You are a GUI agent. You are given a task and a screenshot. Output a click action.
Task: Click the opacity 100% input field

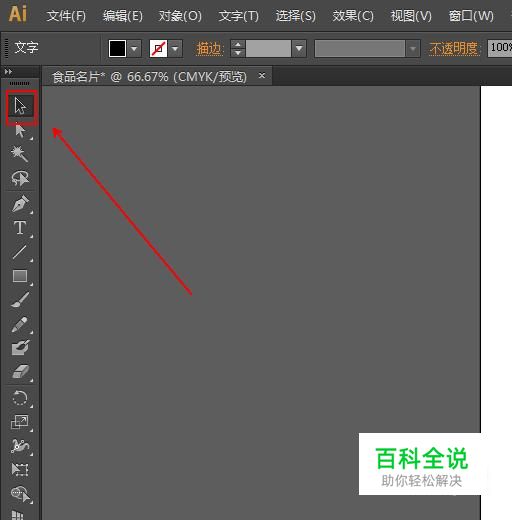[500, 48]
